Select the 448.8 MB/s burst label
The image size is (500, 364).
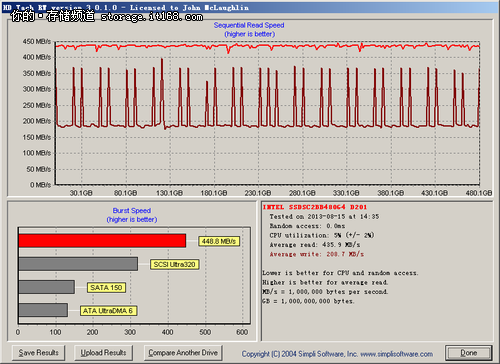(219, 241)
